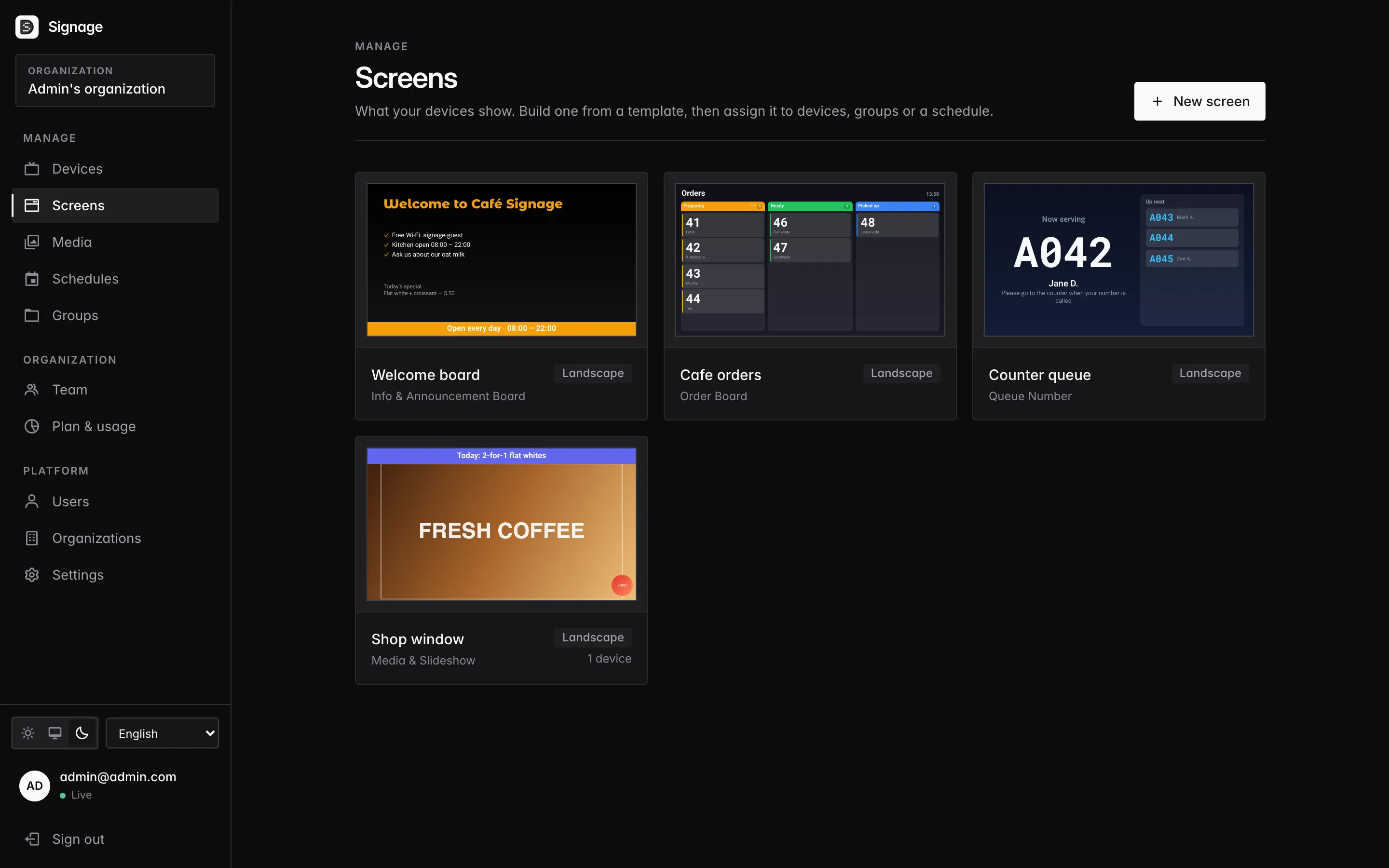Click the AD user avatar
1389x868 pixels.
34,786
